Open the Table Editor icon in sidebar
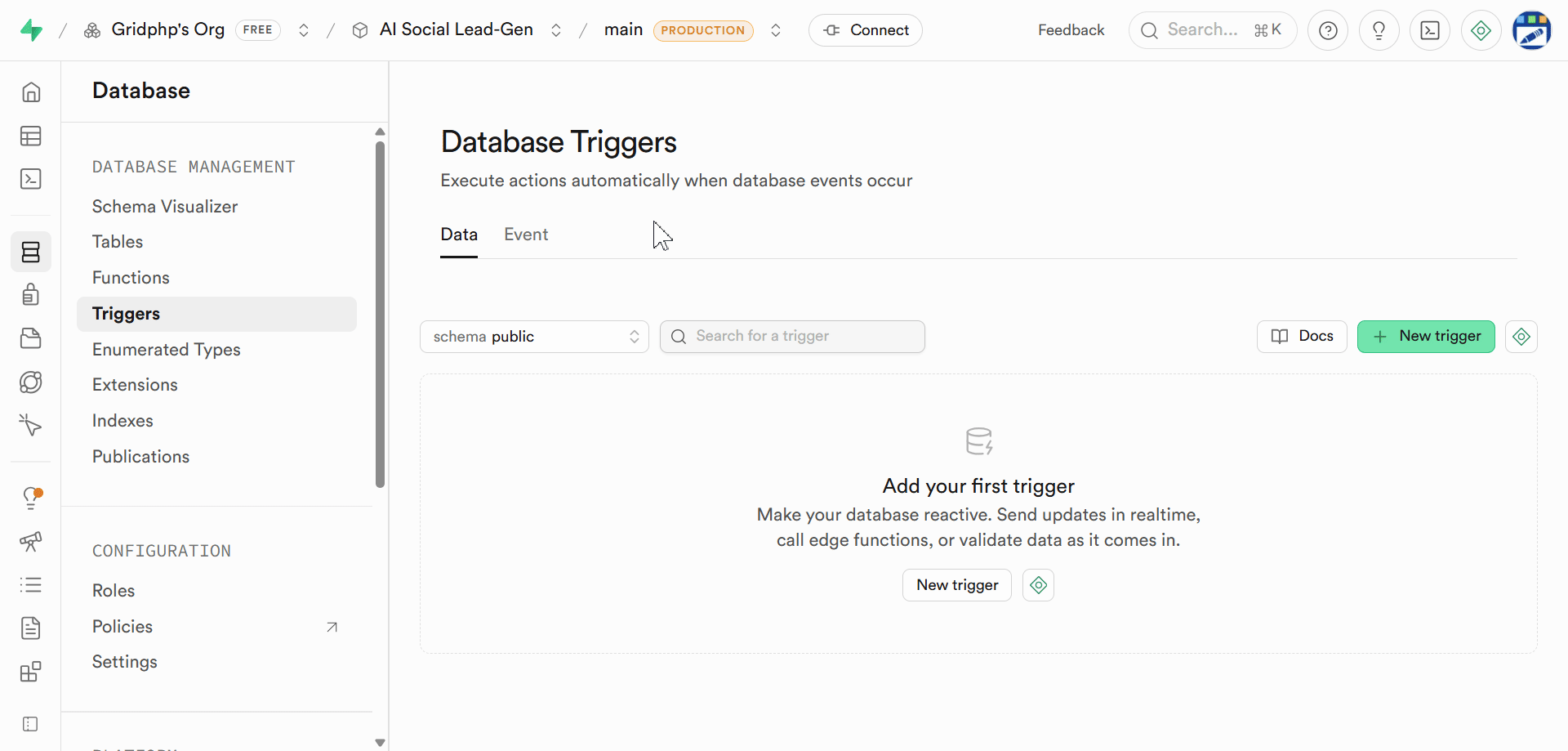This screenshot has height=751, width=1568. pyautogui.click(x=31, y=136)
